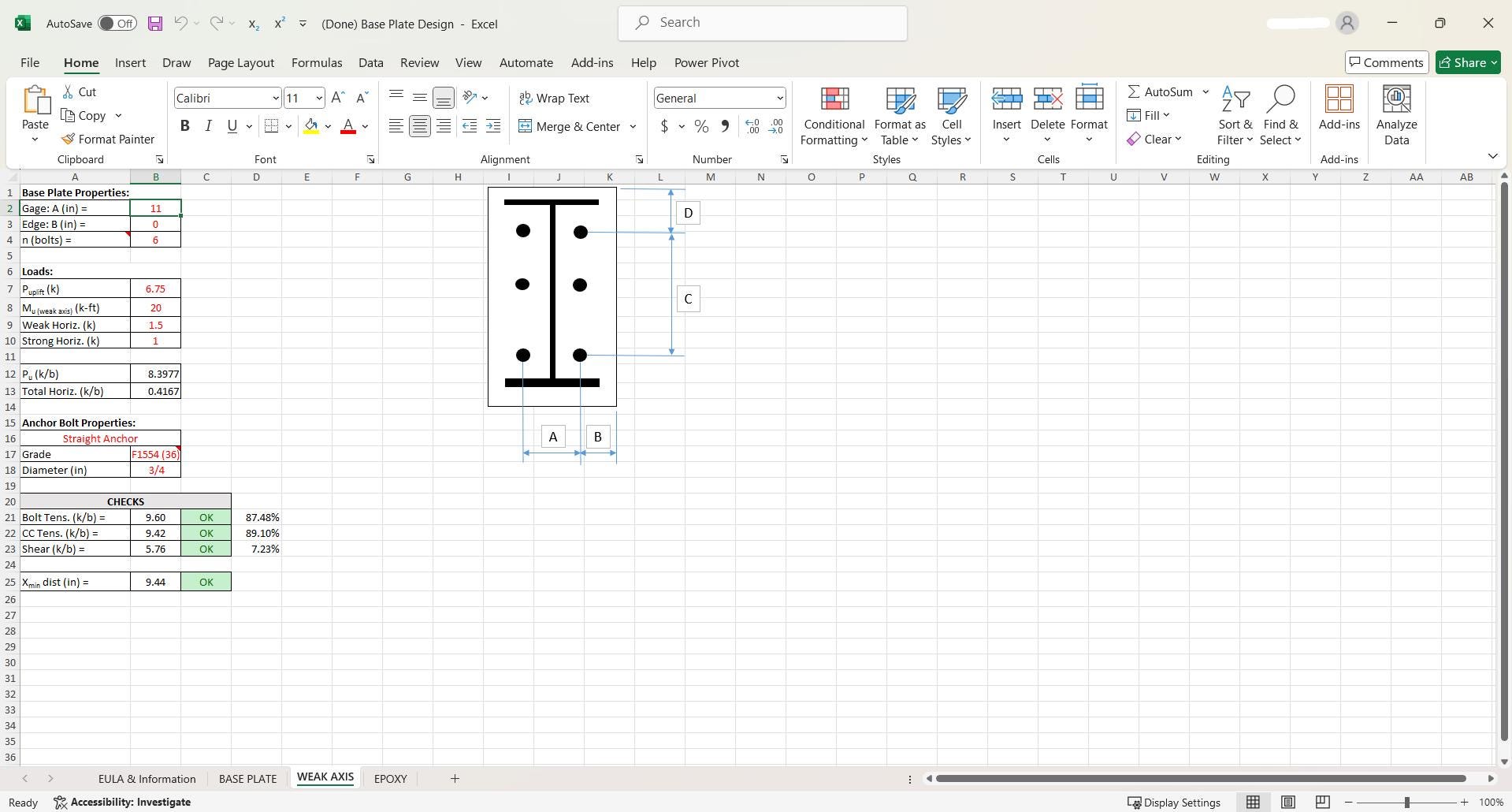Open Conditional Formatting options

click(x=833, y=115)
